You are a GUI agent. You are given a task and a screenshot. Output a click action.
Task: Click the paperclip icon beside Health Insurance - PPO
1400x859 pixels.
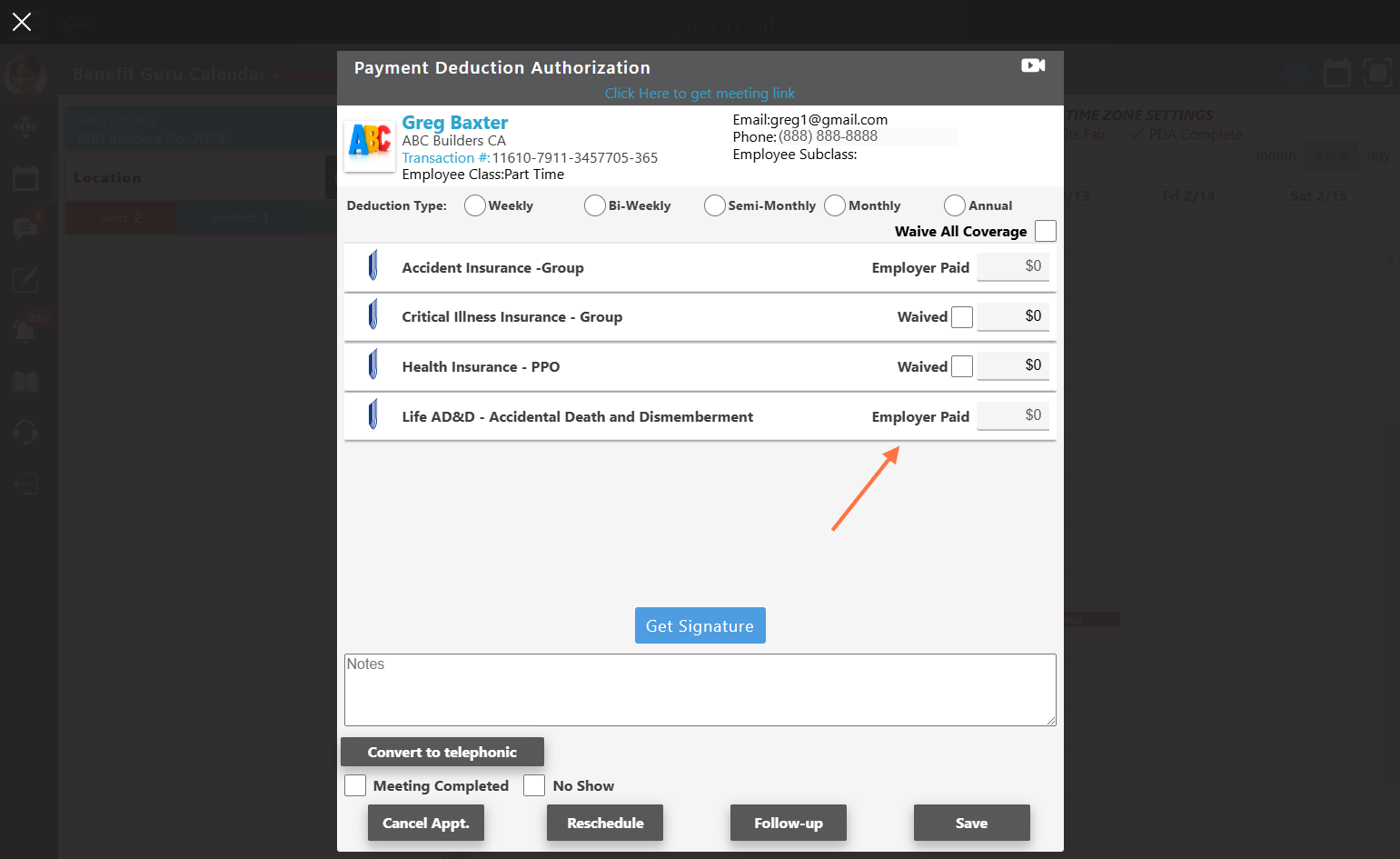(372, 365)
